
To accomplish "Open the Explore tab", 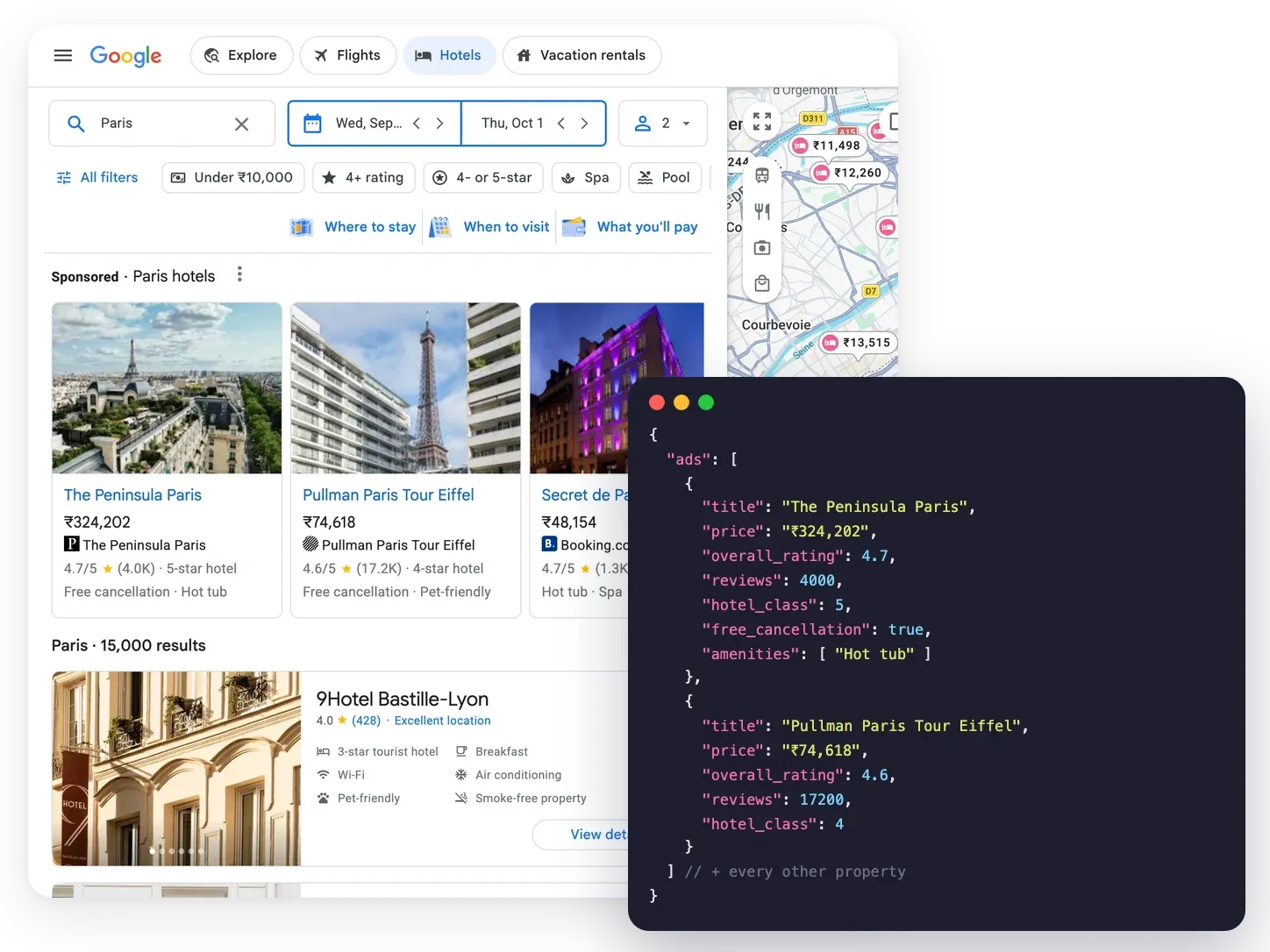I will click(x=241, y=55).
